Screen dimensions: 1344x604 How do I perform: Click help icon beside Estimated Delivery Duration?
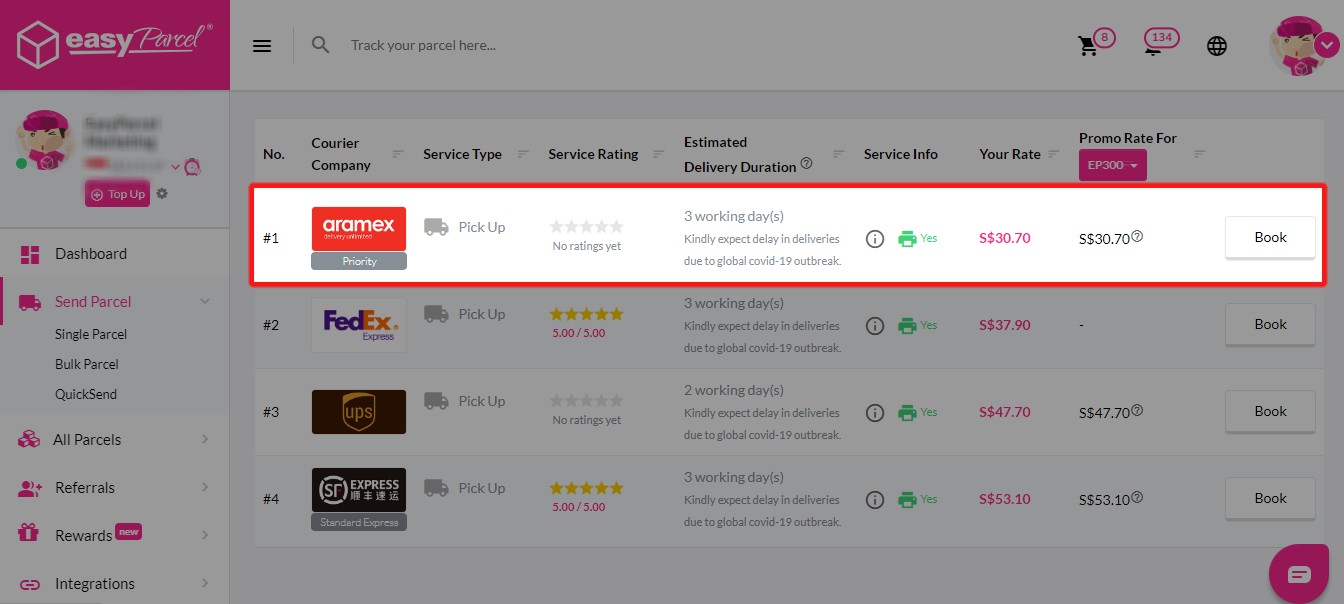806,164
